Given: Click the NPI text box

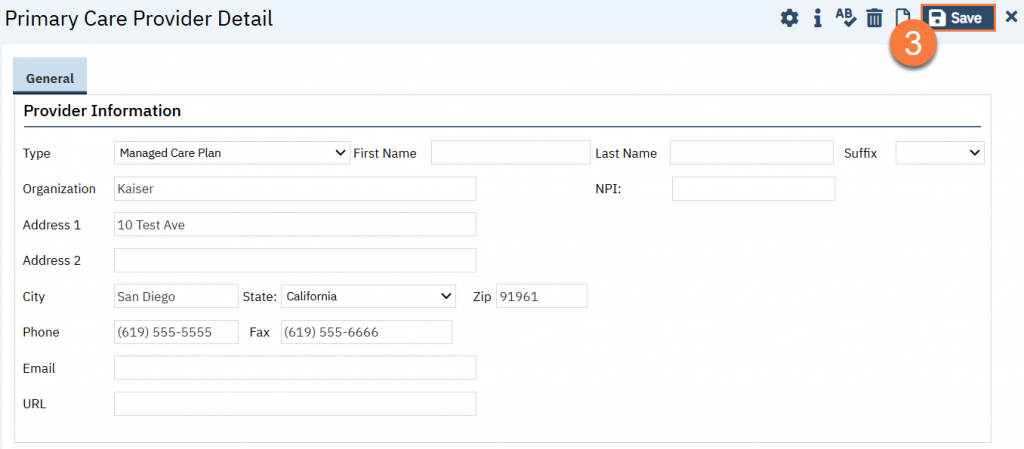Looking at the screenshot, I should tap(753, 189).
